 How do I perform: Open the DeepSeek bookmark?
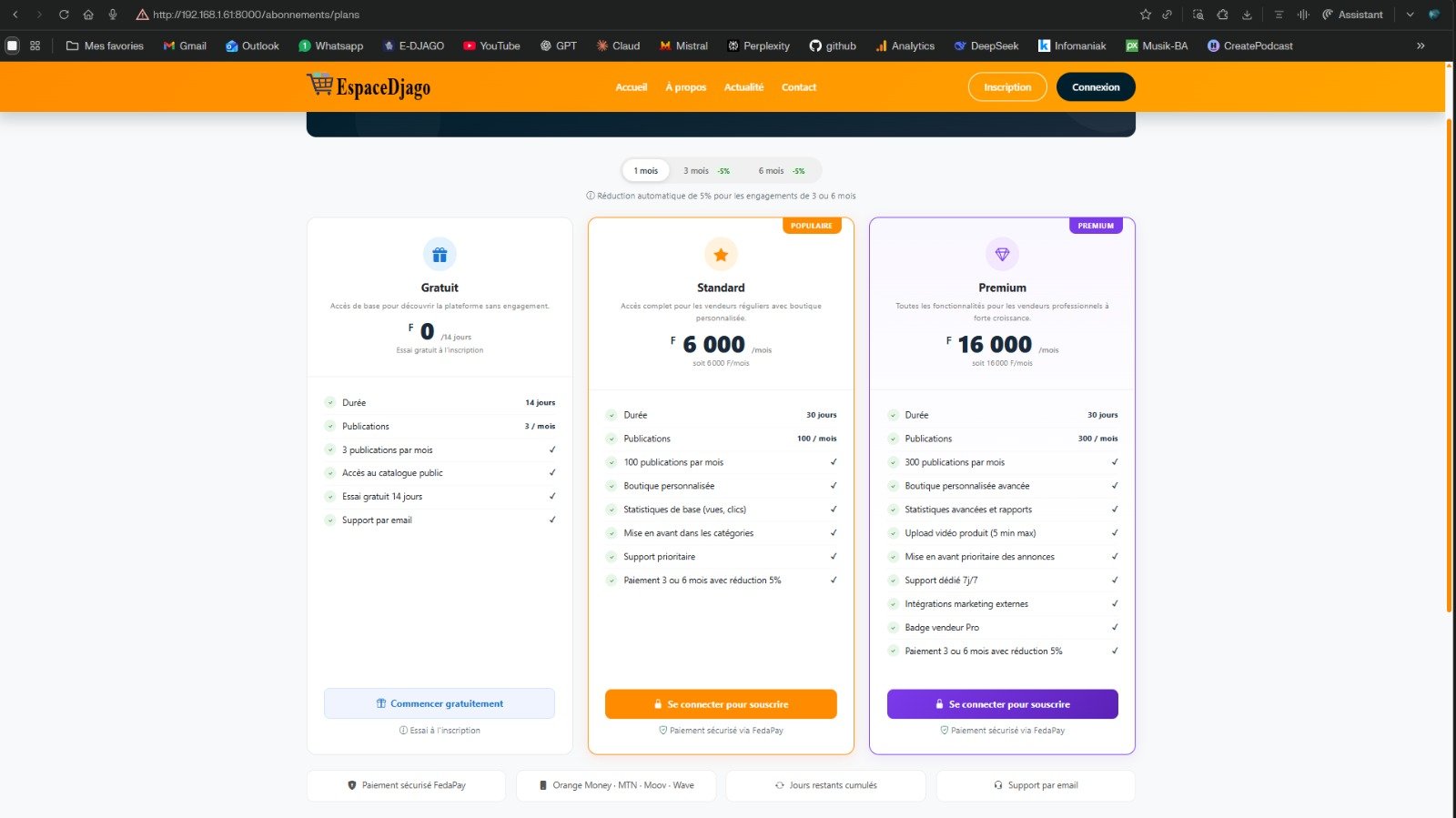click(986, 45)
